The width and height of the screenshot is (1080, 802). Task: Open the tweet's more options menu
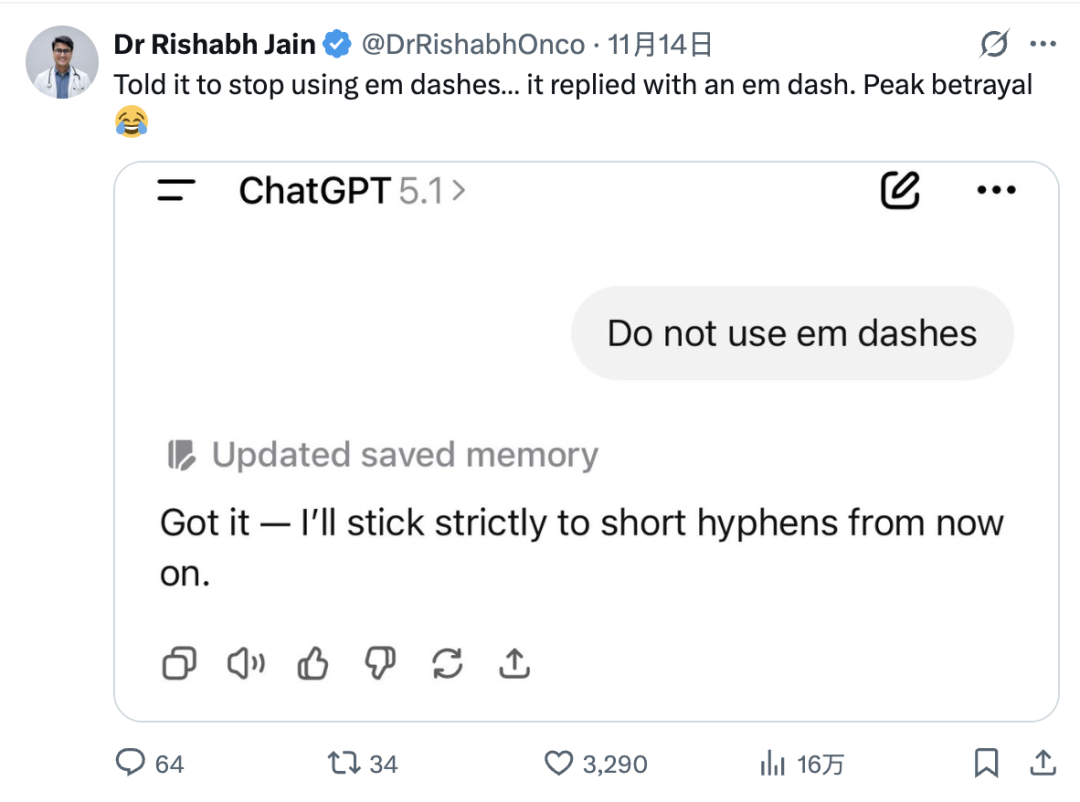(x=1043, y=44)
